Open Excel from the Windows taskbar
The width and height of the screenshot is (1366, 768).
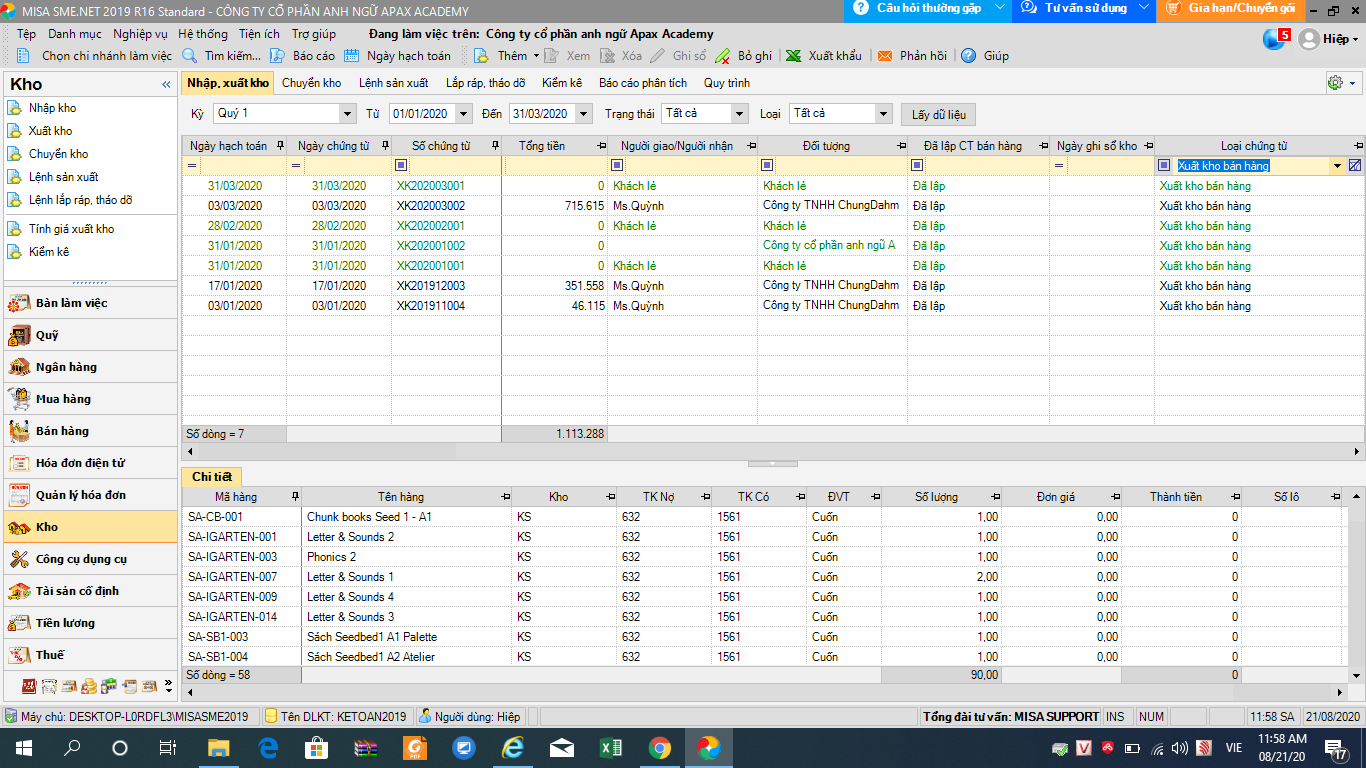click(611, 747)
